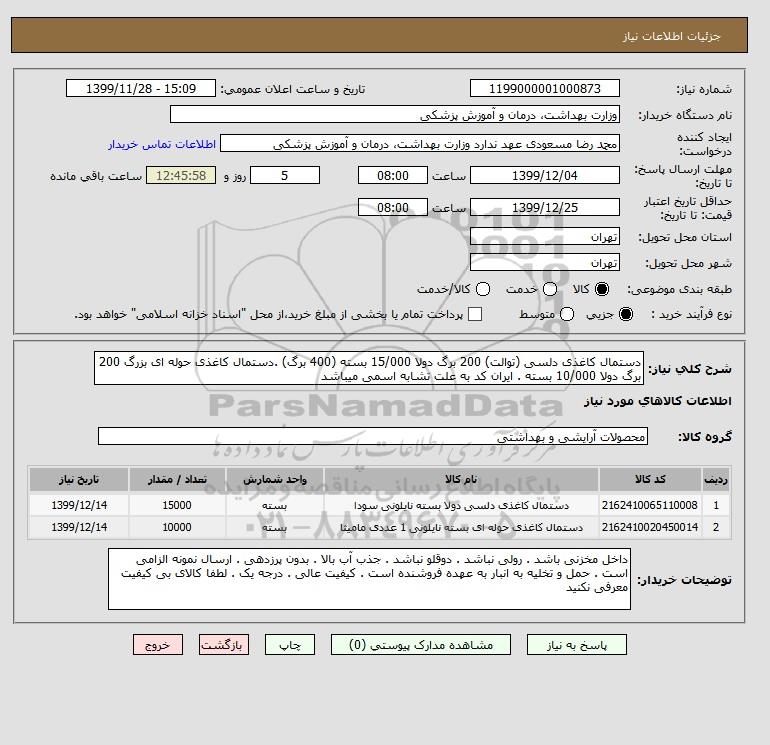Screen dimensions: 770x745
Task: Click the واحد شمارش column header
Action: [275, 479]
